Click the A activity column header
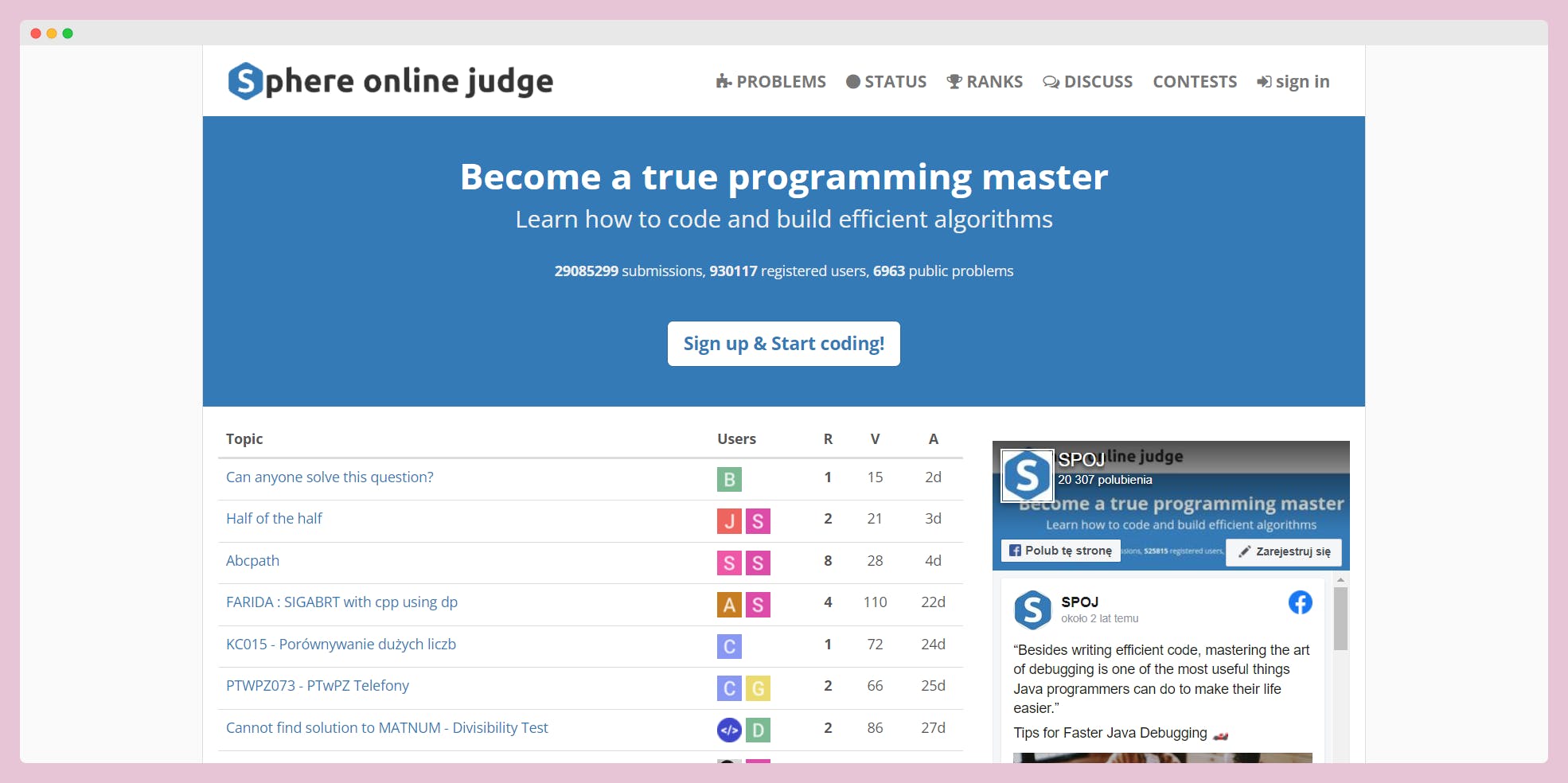Image resolution: width=1568 pixels, height=783 pixels. [x=934, y=439]
